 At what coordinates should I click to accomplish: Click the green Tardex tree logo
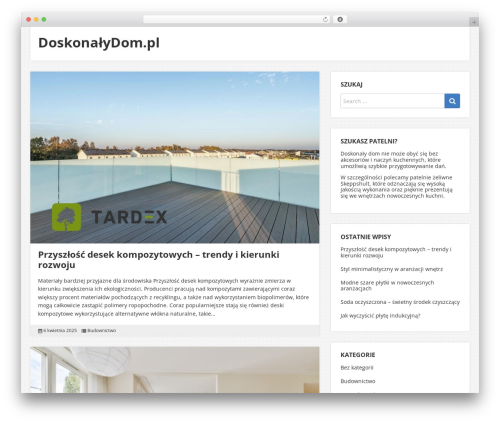[x=67, y=217]
